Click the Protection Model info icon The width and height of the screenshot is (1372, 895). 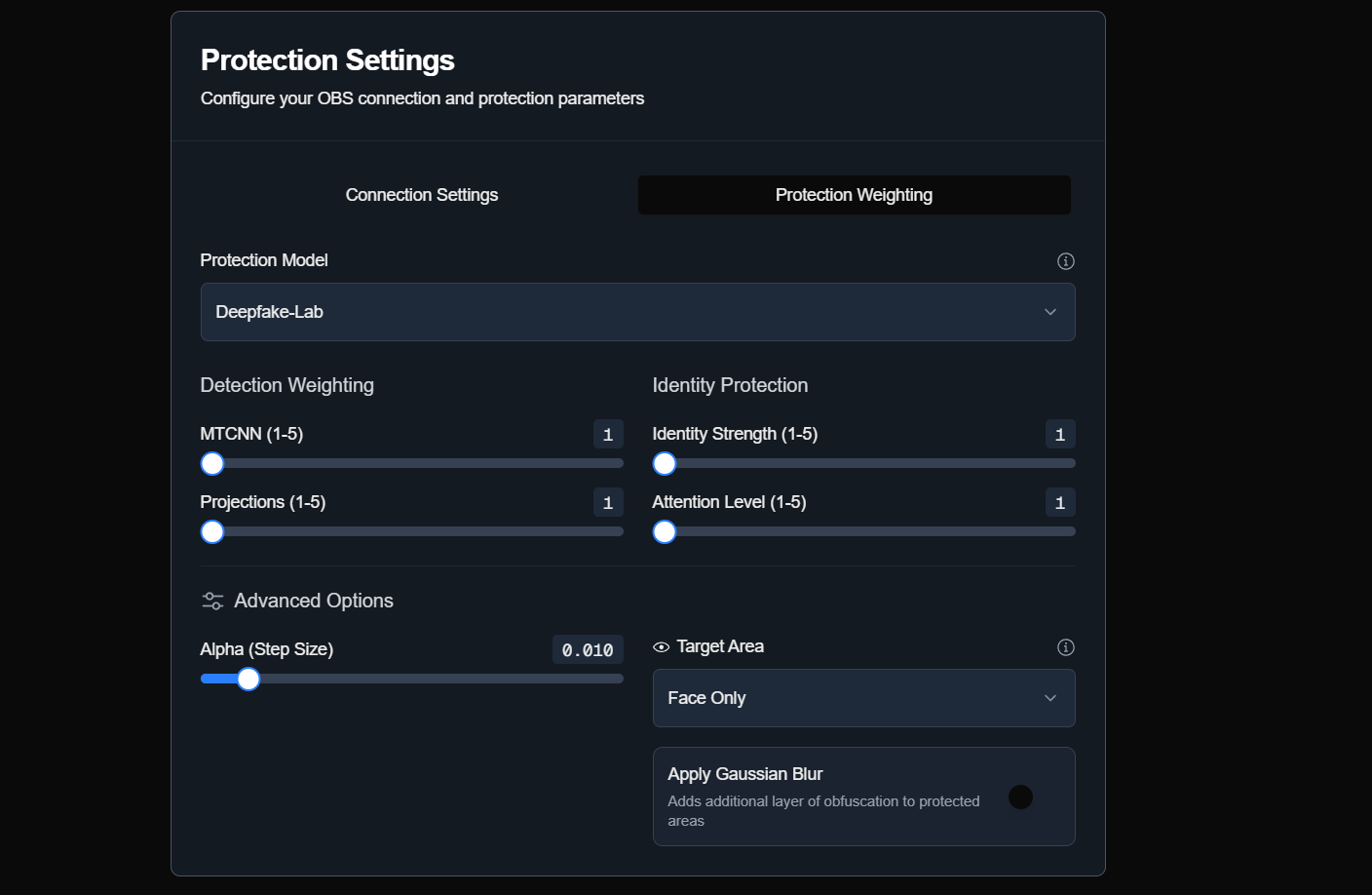point(1066,261)
